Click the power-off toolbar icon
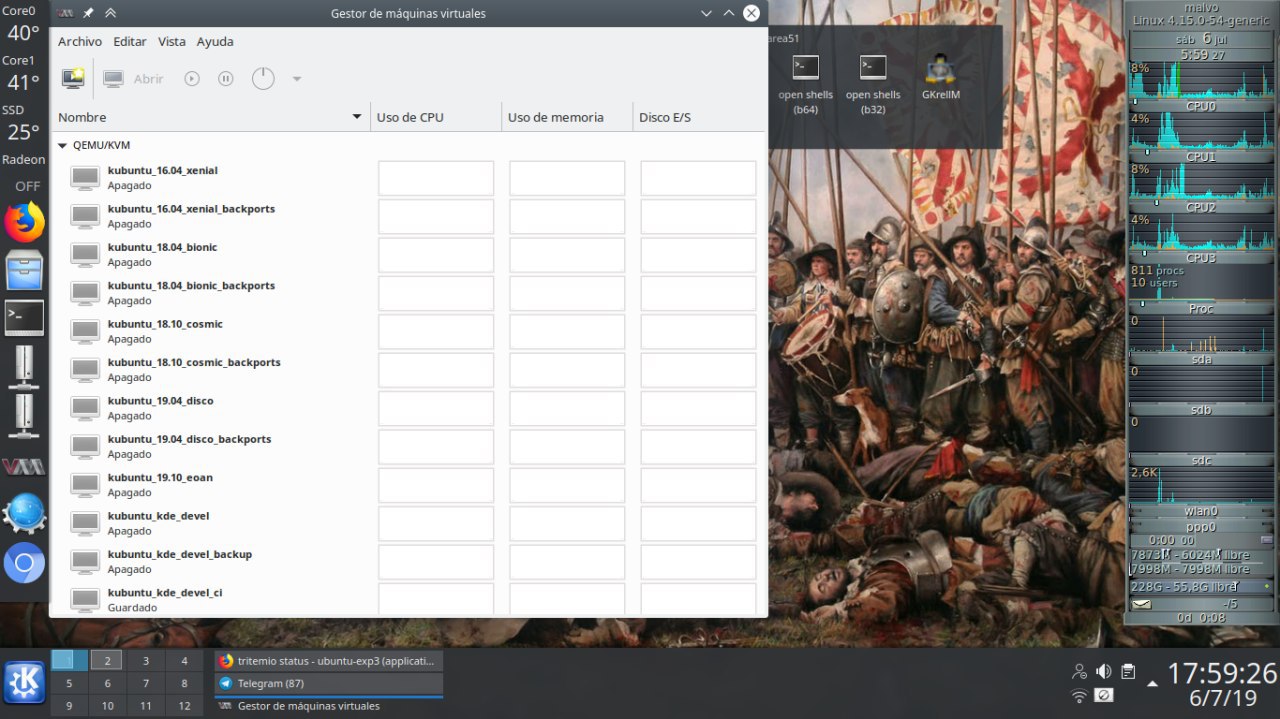1280x719 pixels. (263, 78)
